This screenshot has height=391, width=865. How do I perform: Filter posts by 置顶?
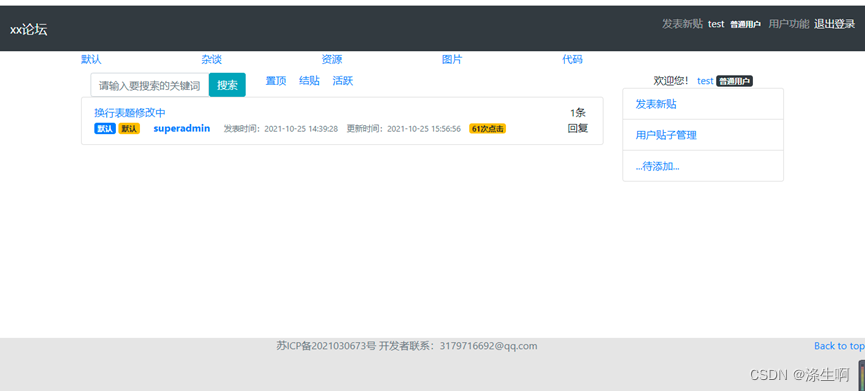276,81
